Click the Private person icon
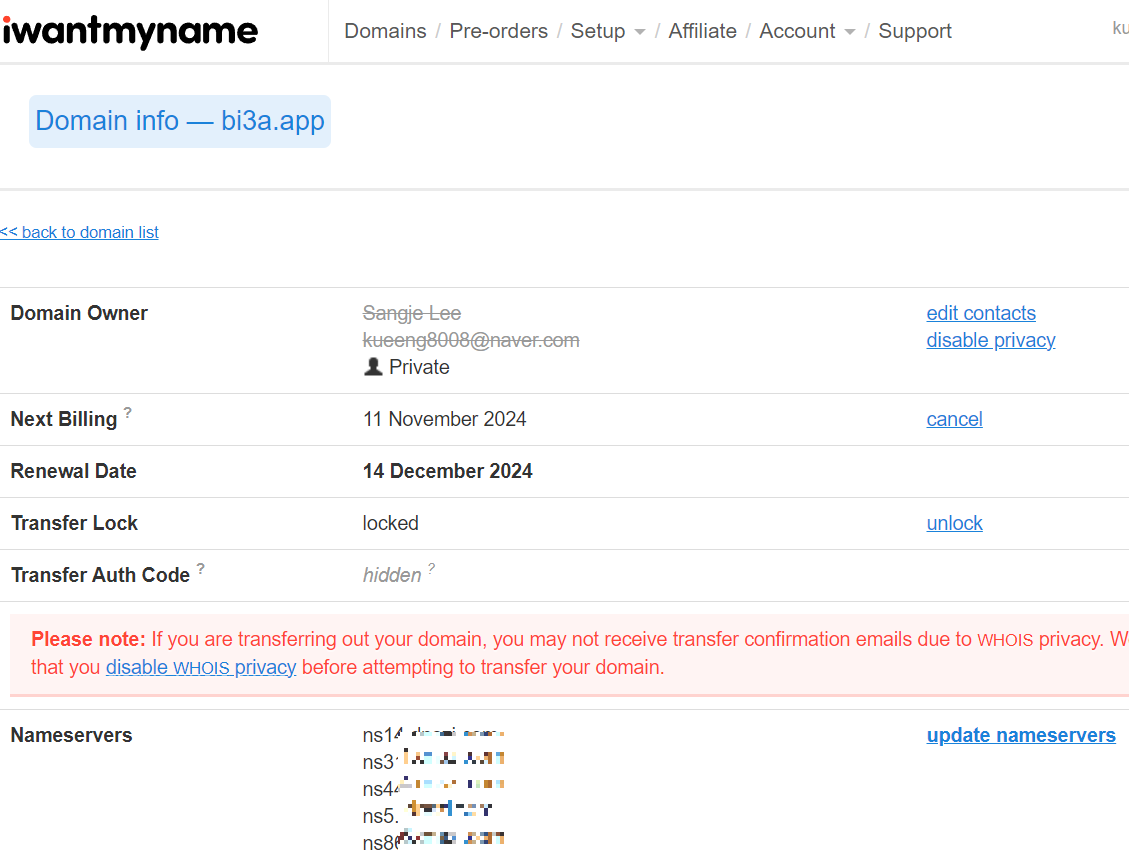The image size is (1129, 868). pos(373,367)
